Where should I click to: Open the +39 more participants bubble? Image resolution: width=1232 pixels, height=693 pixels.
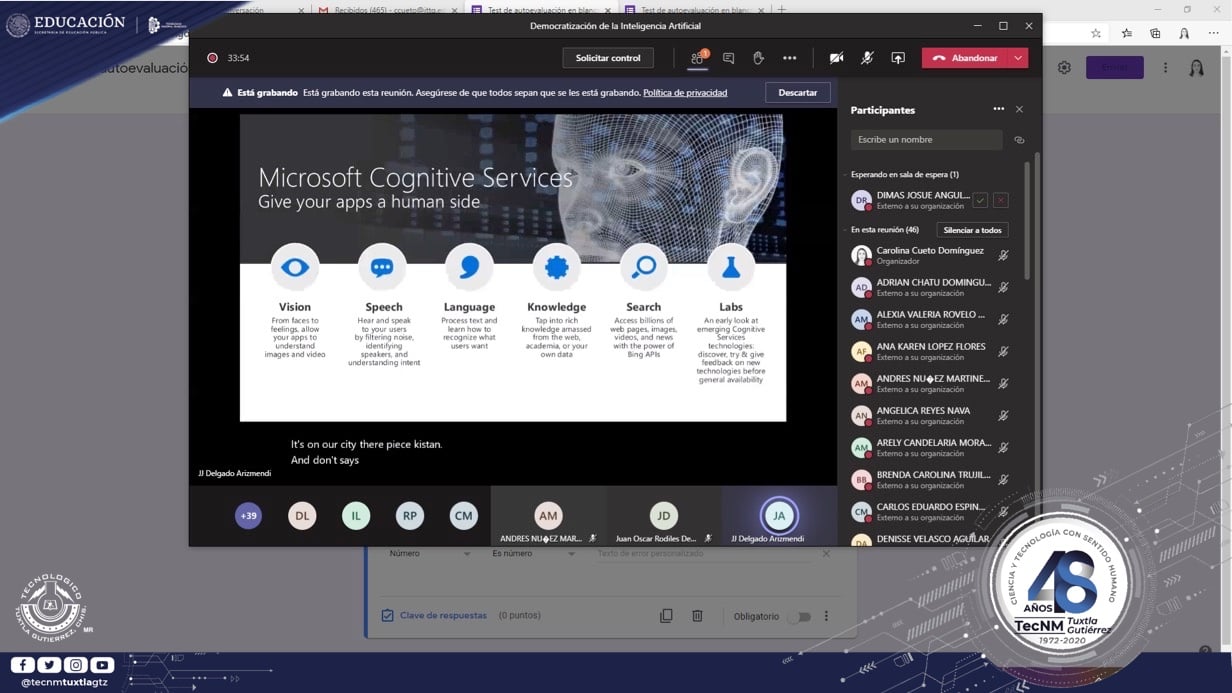coord(248,516)
